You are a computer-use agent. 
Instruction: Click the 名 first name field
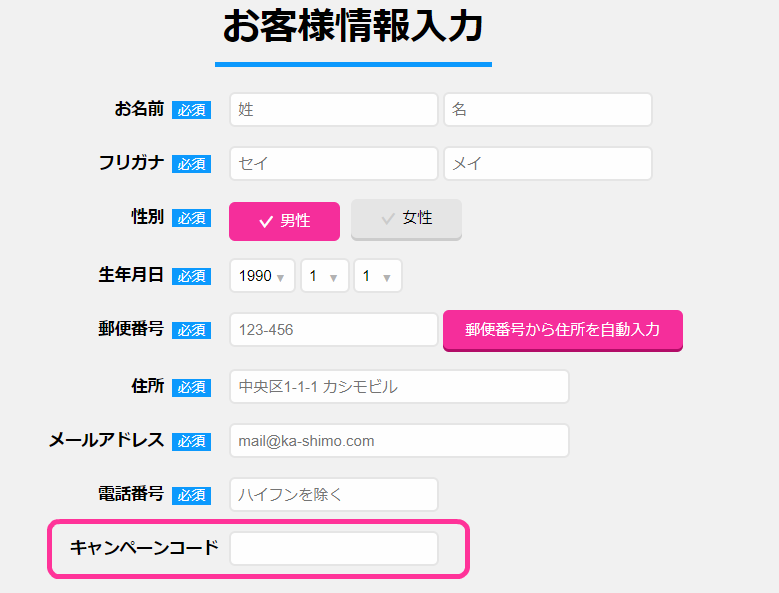pyautogui.click(x=547, y=110)
